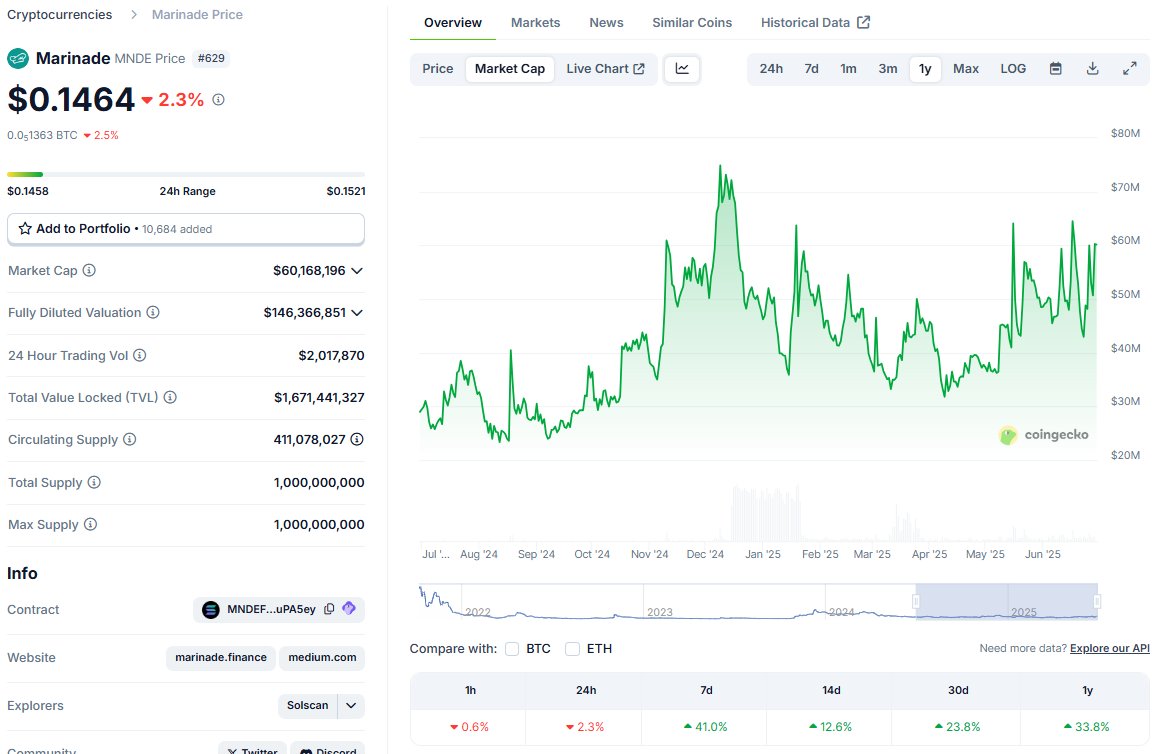This screenshot has width=1159, height=754.
Task: Click Explore our API link
Action: pos(1109,648)
